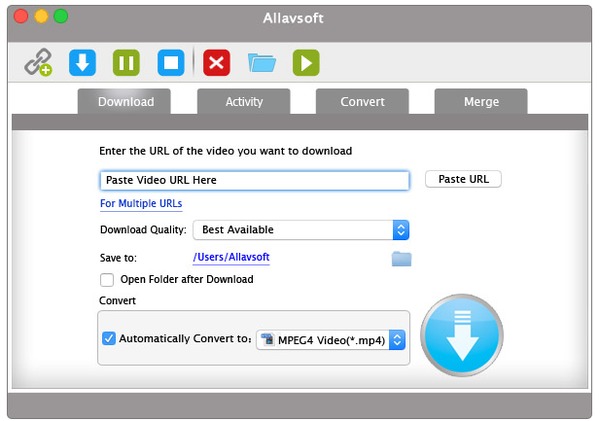The width and height of the screenshot is (600, 421).
Task: Uncheck Automatically Convert to checkbox
Action: (x=109, y=338)
